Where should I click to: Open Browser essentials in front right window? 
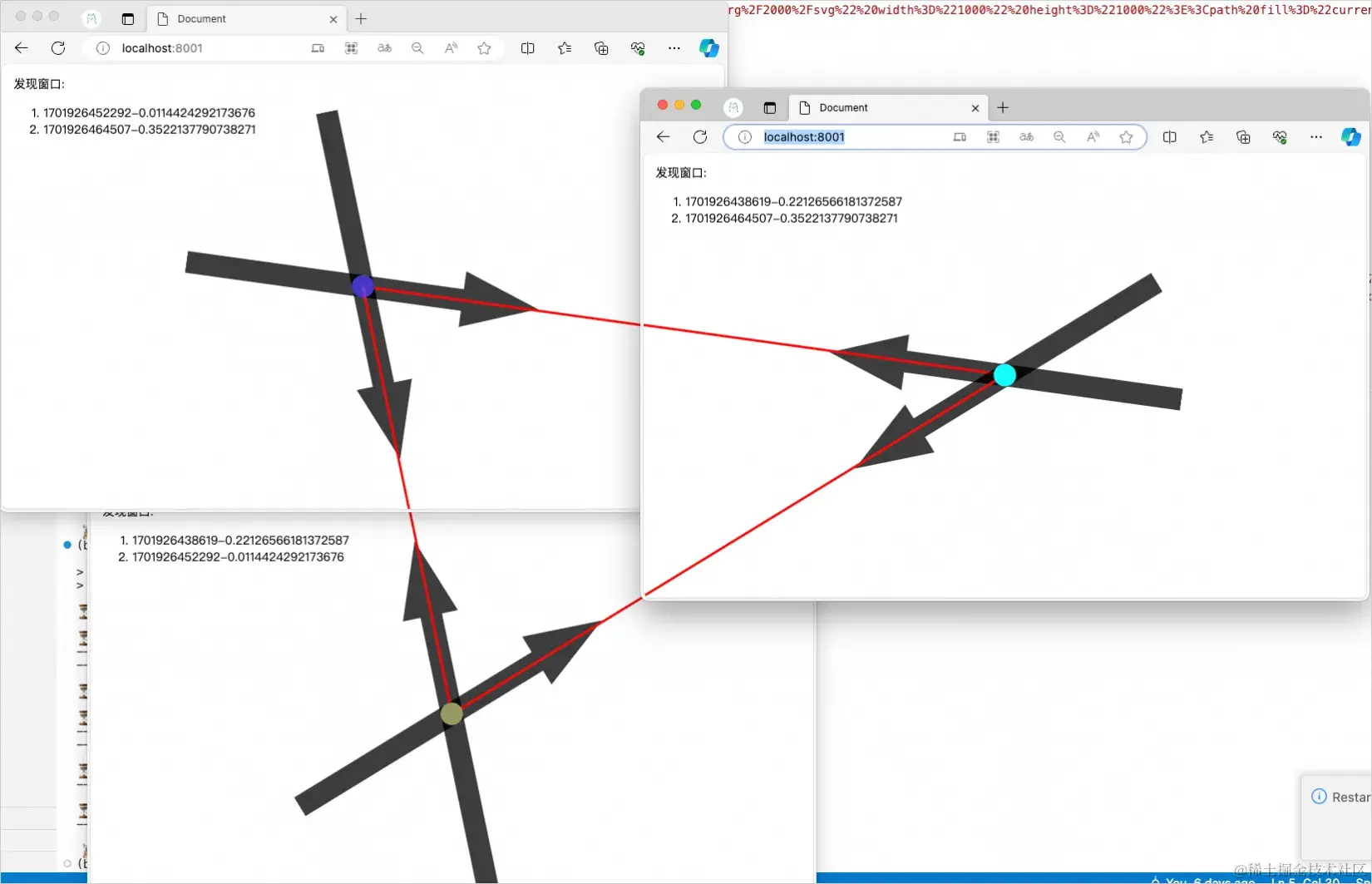1280,137
